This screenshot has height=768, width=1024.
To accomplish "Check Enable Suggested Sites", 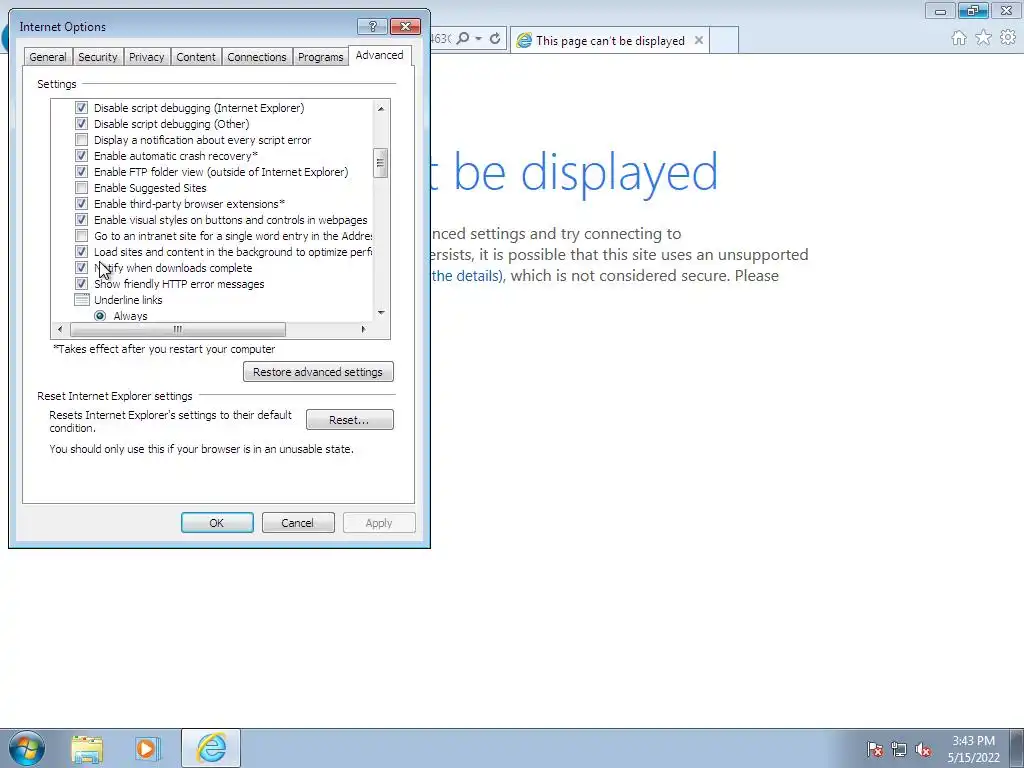I will (x=81, y=187).
